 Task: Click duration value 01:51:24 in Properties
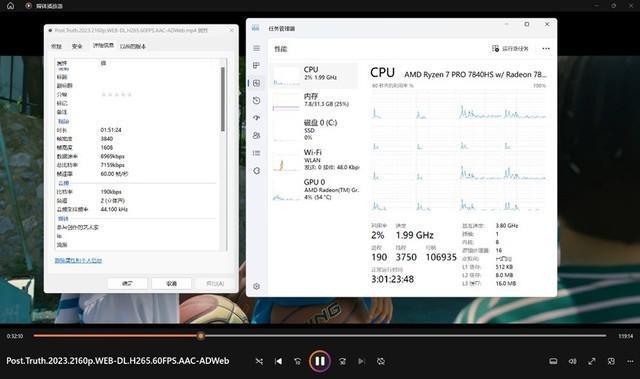tap(111, 130)
